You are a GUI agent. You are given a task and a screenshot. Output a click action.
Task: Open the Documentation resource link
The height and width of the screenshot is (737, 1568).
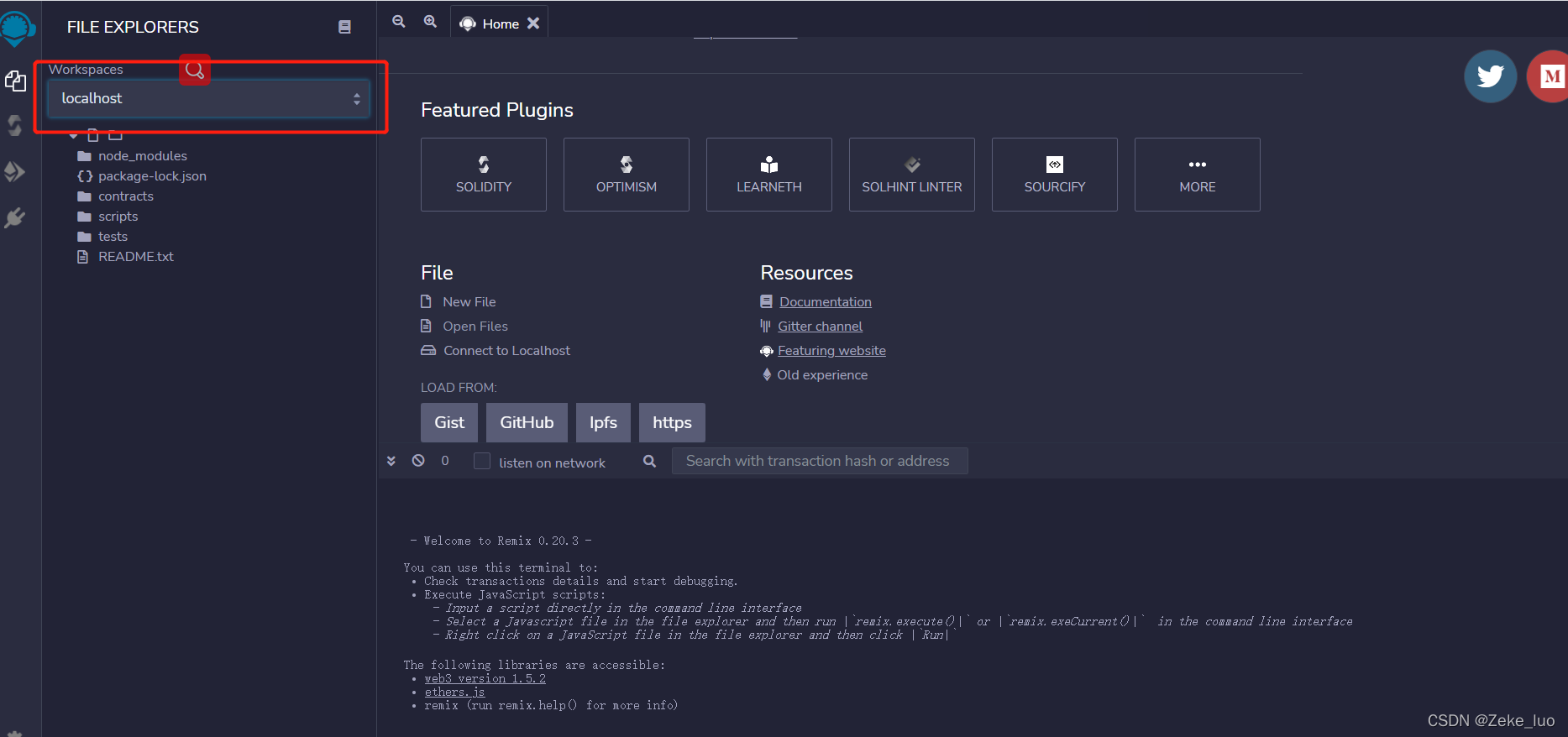[x=825, y=302]
